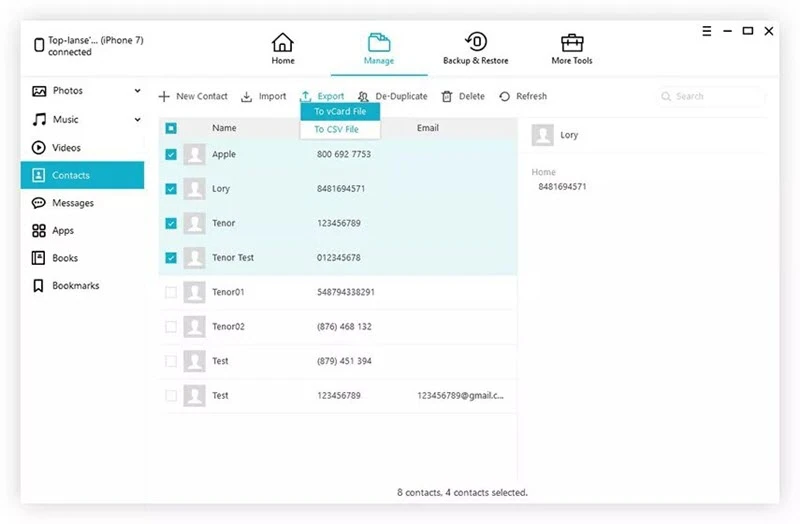The height and width of the screenshot is (524, 800).
Task: Check the Tenor02 contact checkbox
Action: 171,327
